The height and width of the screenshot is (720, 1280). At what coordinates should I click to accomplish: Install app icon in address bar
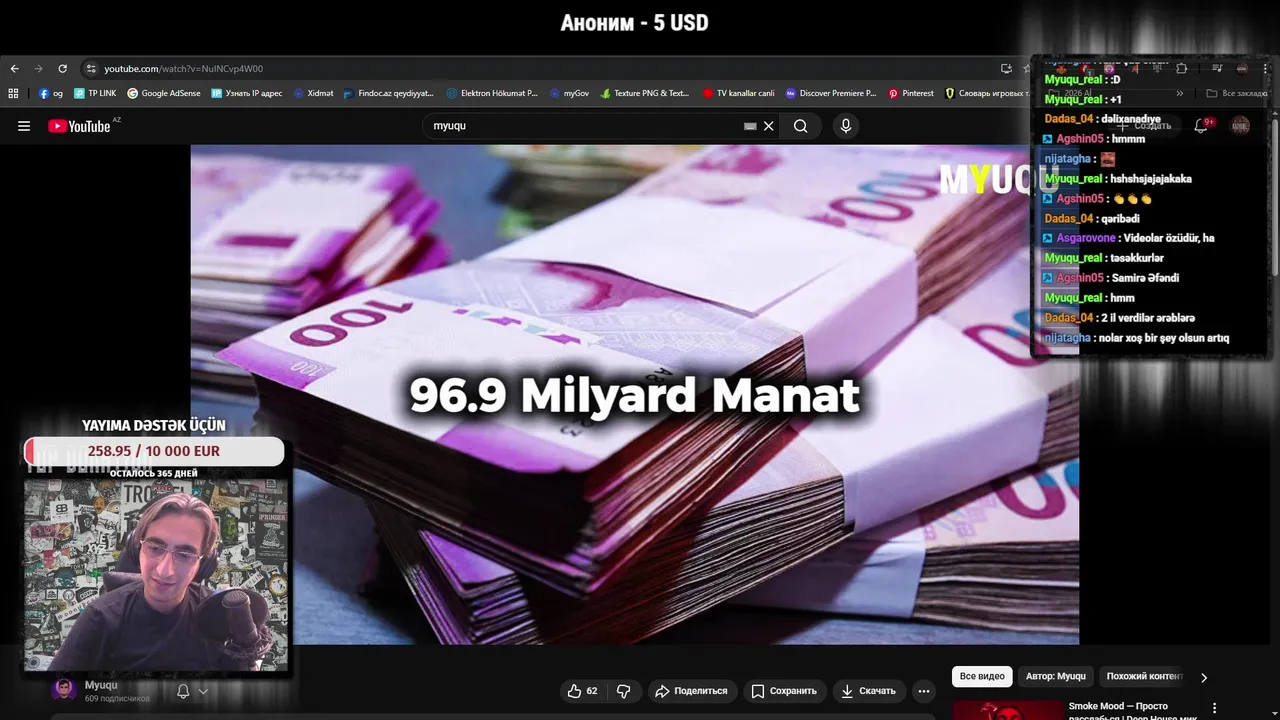[x=1006, y=69]
